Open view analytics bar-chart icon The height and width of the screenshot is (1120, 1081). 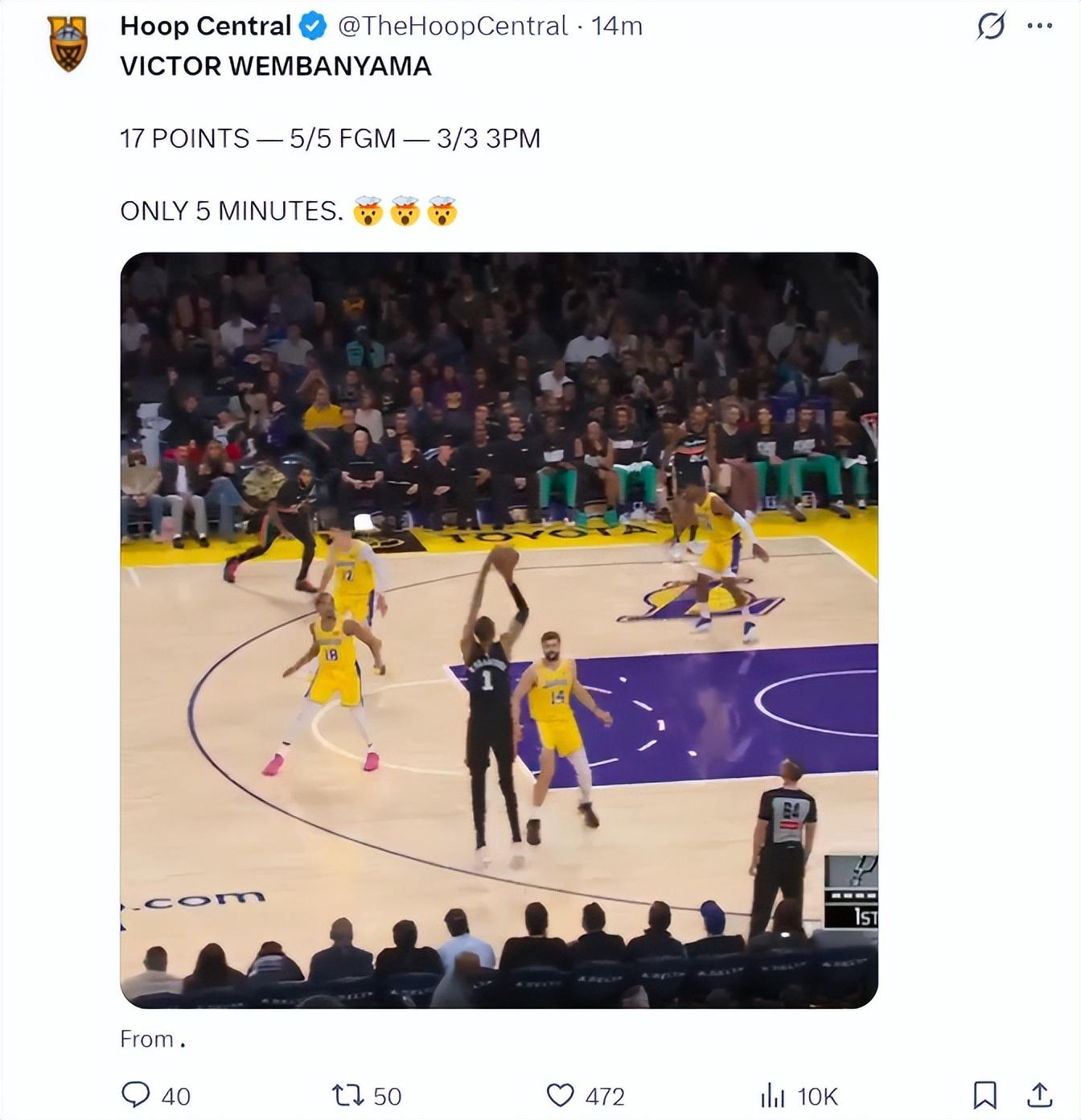coord(772,1095)
